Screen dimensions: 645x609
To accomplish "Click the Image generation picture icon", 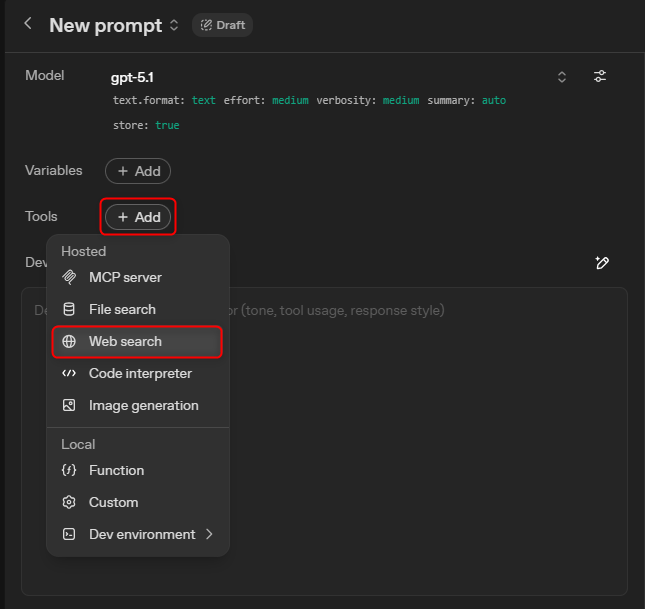I will click(69, 405).
